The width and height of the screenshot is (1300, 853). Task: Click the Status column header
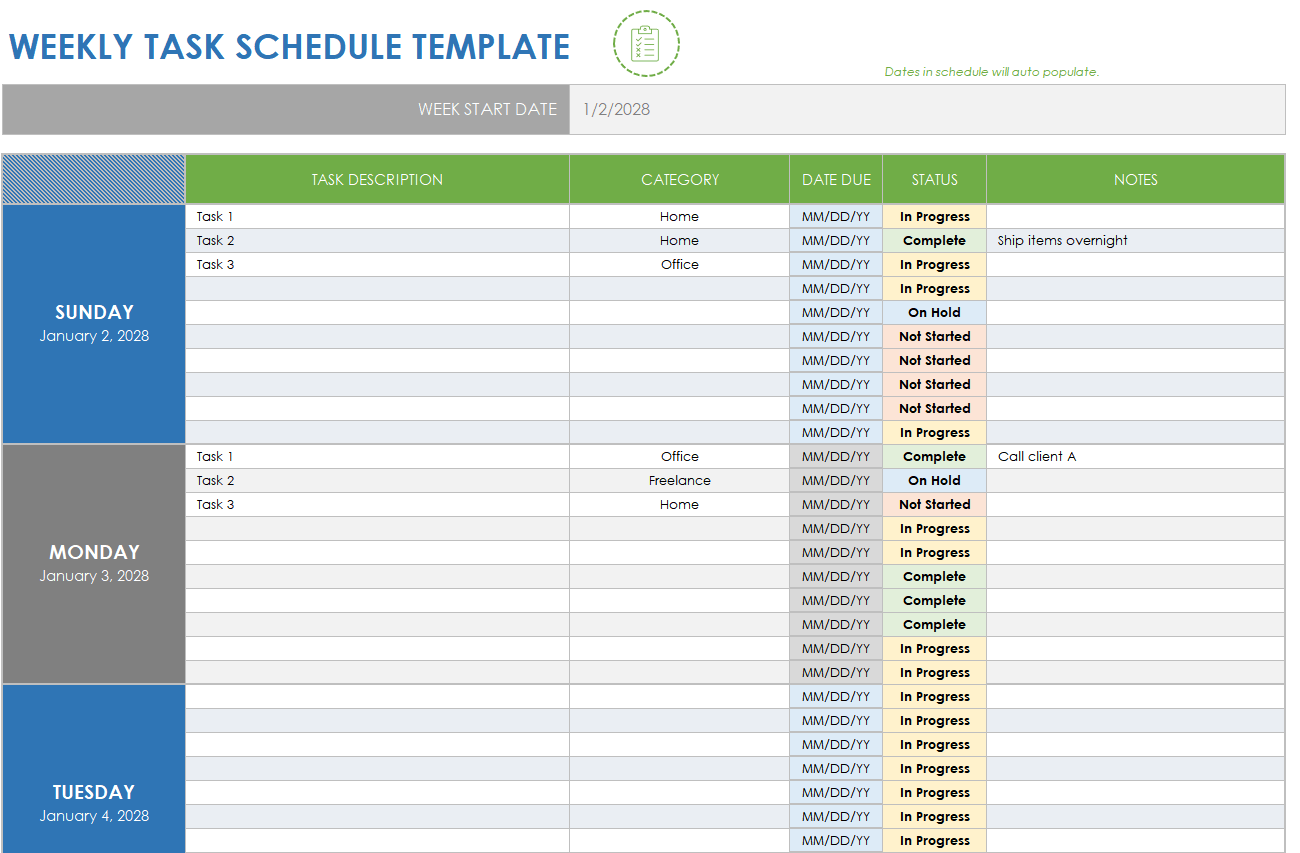click(x=934, y=180)
